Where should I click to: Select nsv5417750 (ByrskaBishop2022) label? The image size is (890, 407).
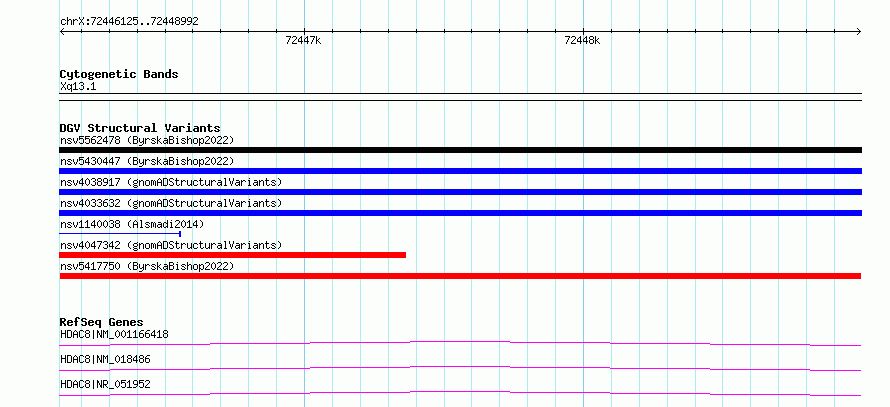(x=147, y=266)
